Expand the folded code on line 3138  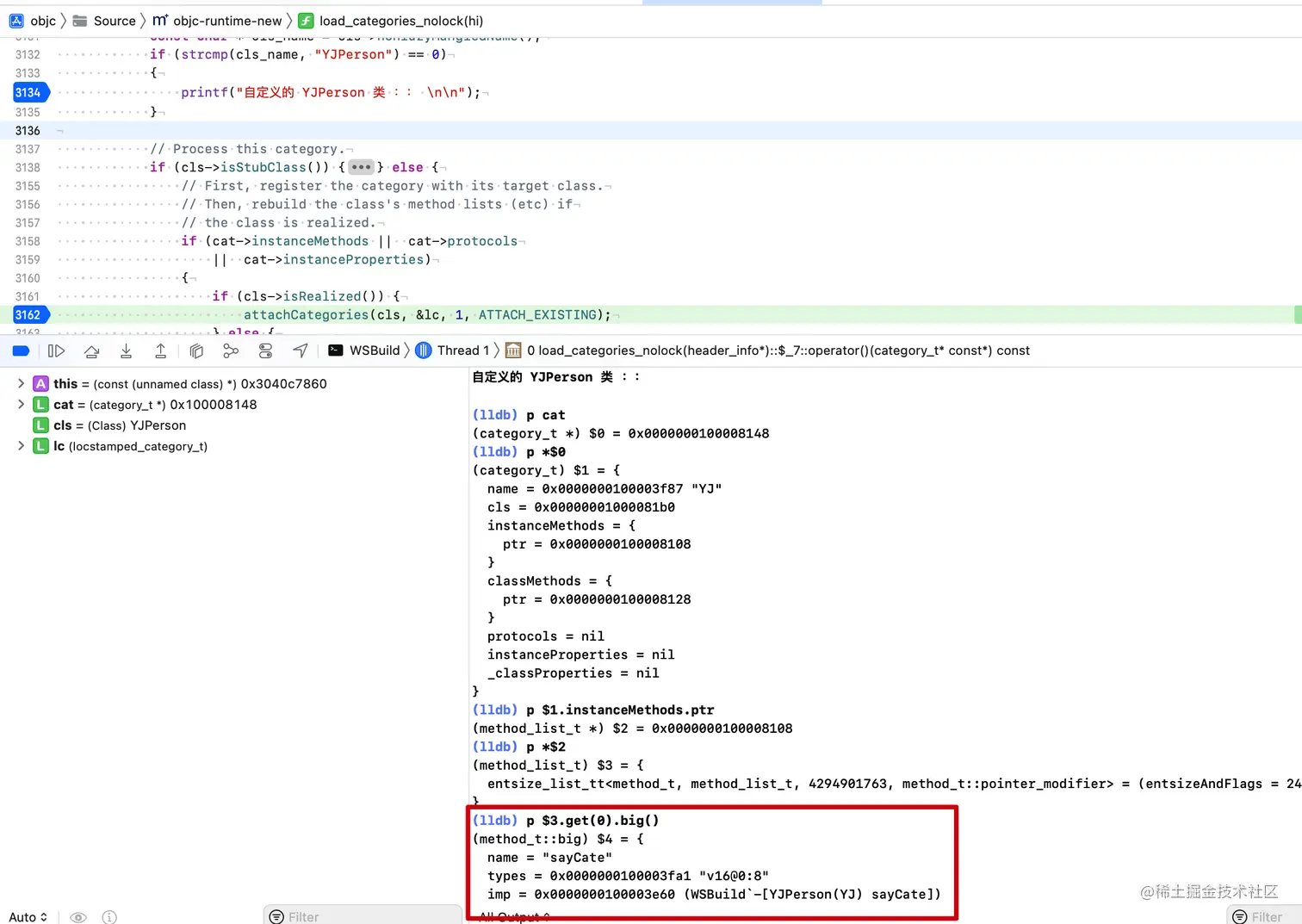361,167
